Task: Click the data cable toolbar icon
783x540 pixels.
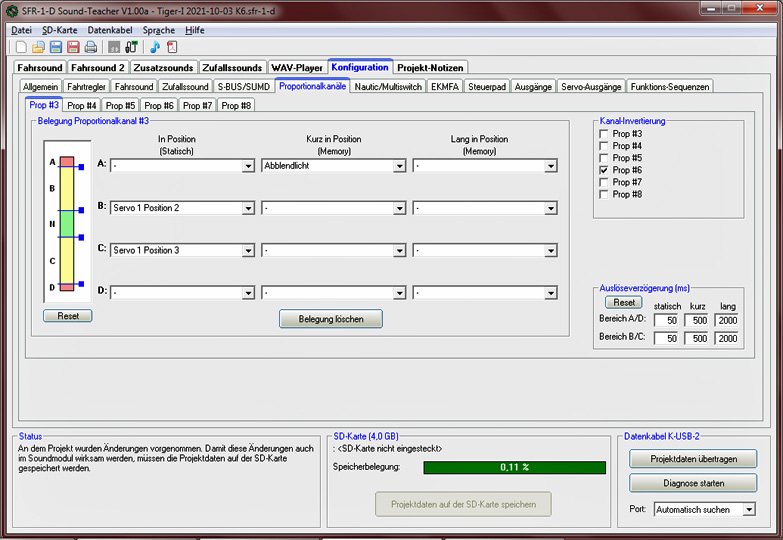Action: point(131,47)
